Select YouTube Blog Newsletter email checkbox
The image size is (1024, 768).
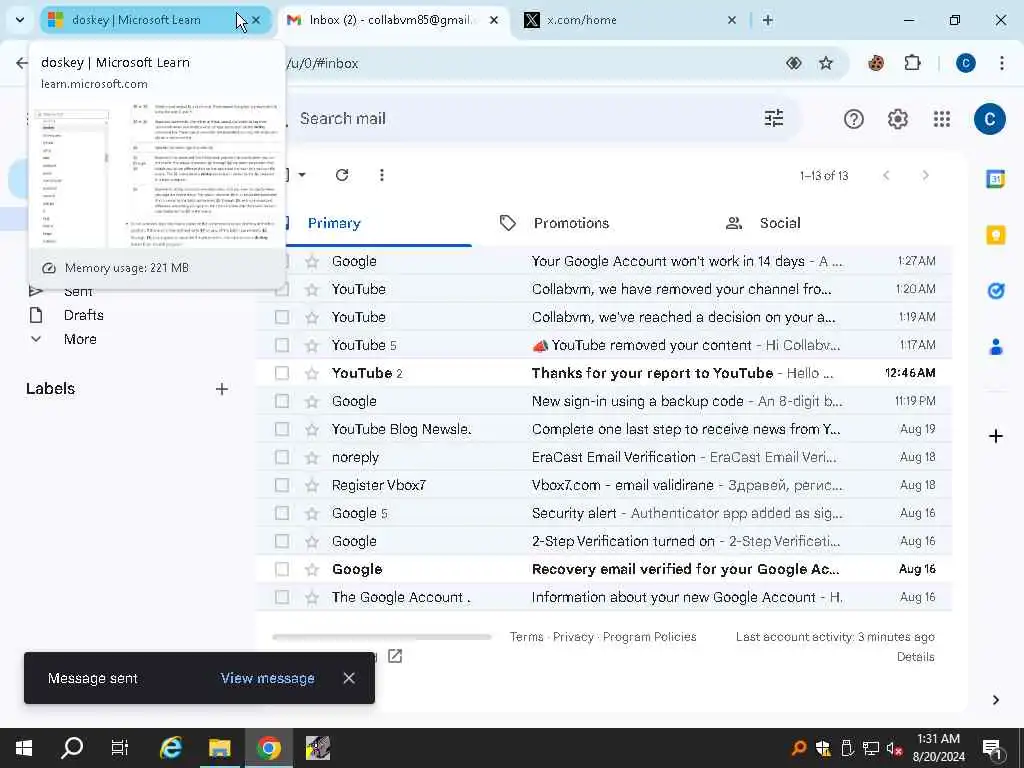coord(281,429)
